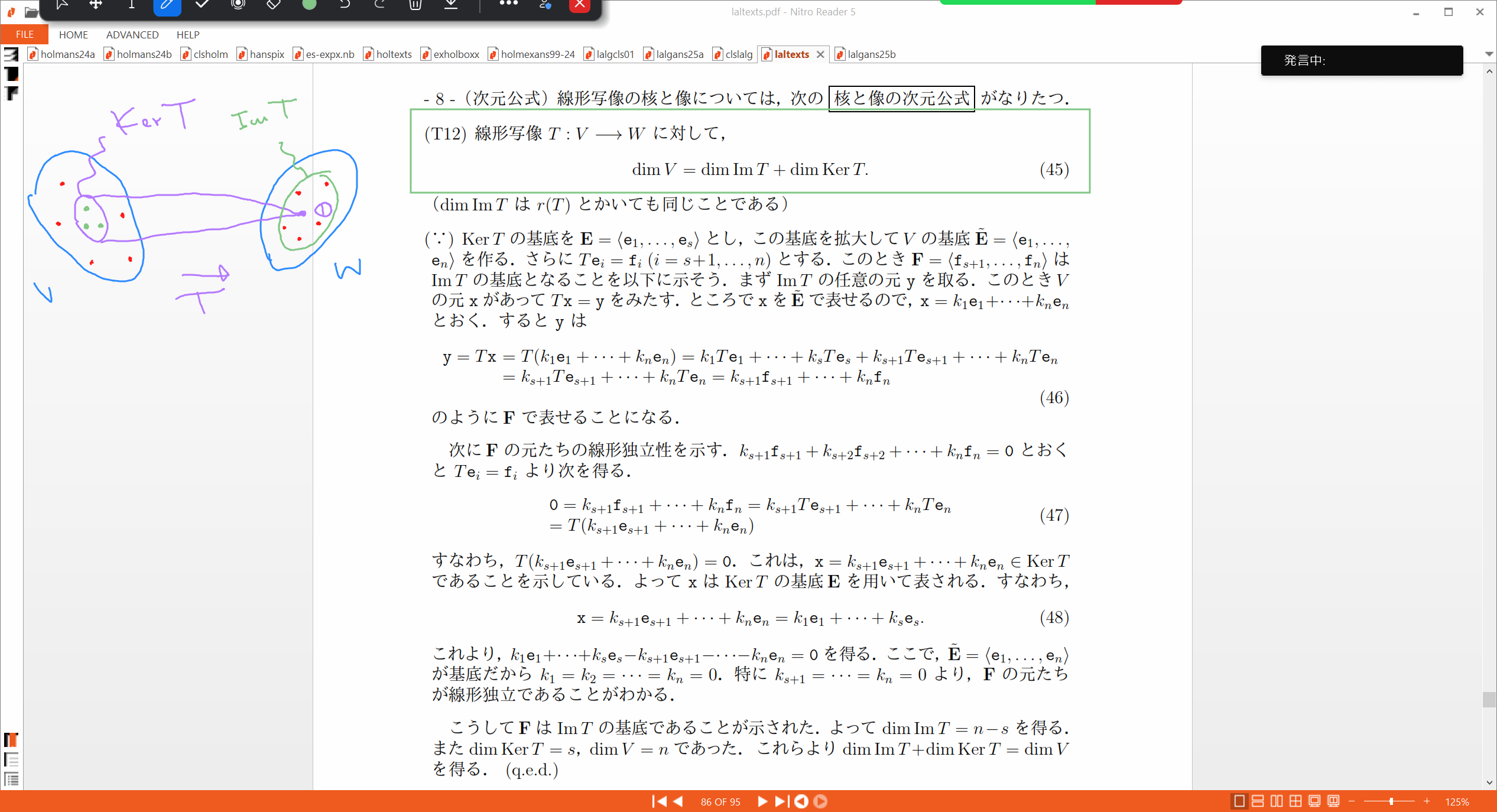Switch to the clsholm document tab
This screenshot has width=1497, height=812.
204,54
